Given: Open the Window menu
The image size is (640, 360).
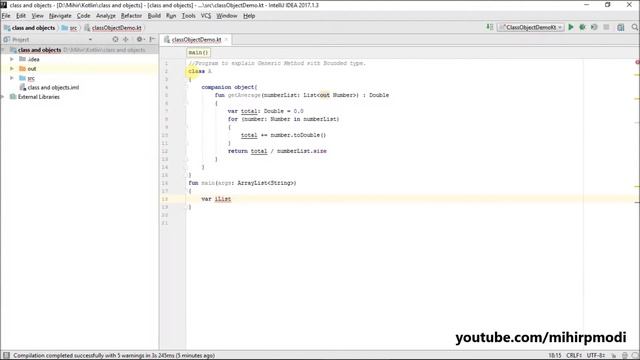Looking at the screenshot, I should 227,16.
